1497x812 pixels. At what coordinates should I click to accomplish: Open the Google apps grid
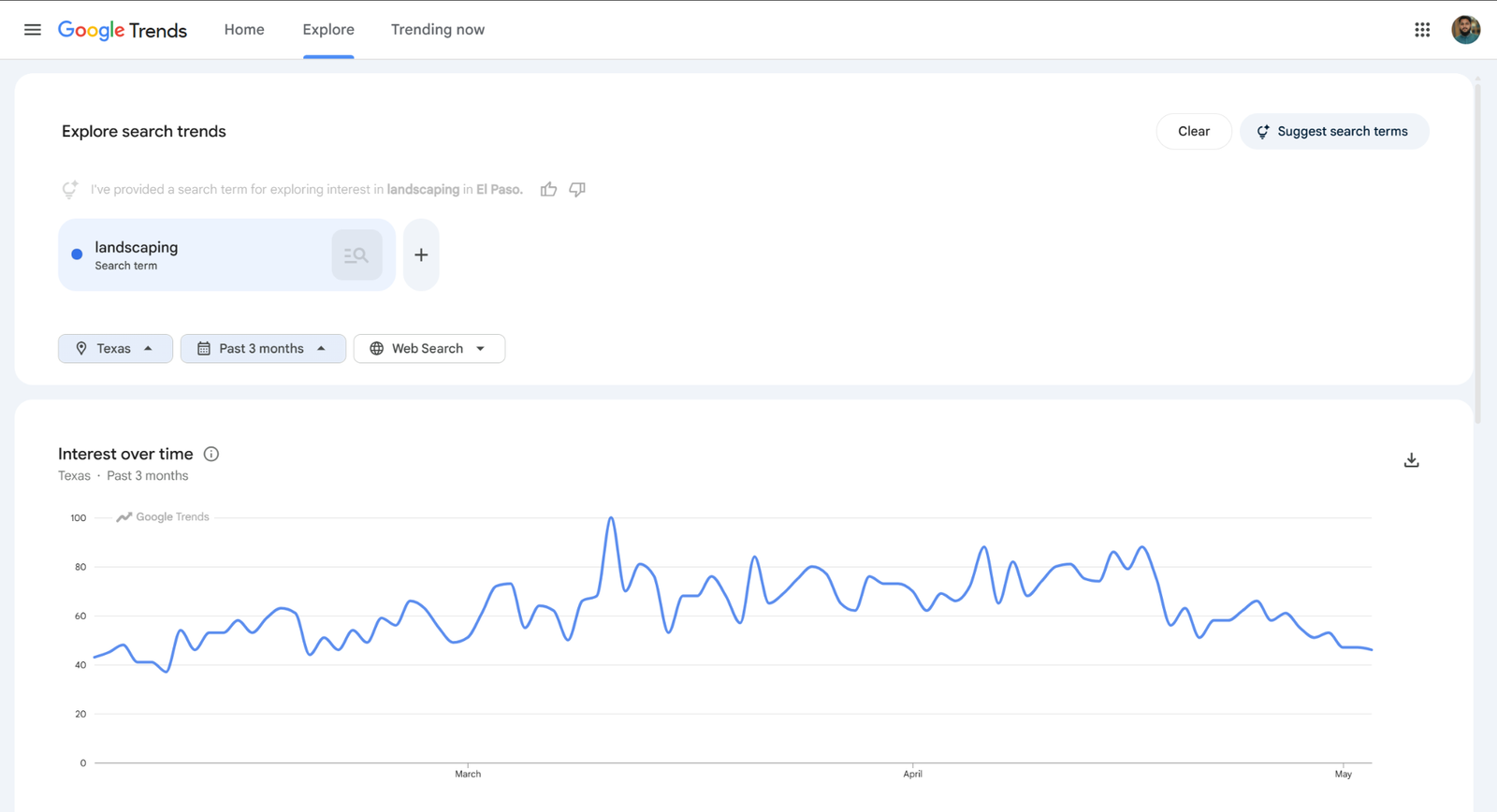point(1422,30)
